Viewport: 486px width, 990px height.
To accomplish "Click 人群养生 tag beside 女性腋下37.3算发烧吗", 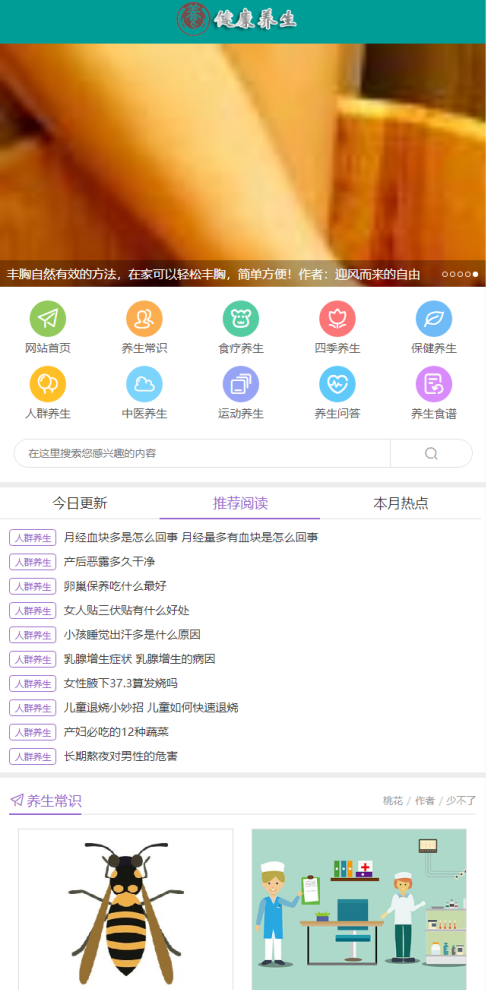I will pos(33,683).
